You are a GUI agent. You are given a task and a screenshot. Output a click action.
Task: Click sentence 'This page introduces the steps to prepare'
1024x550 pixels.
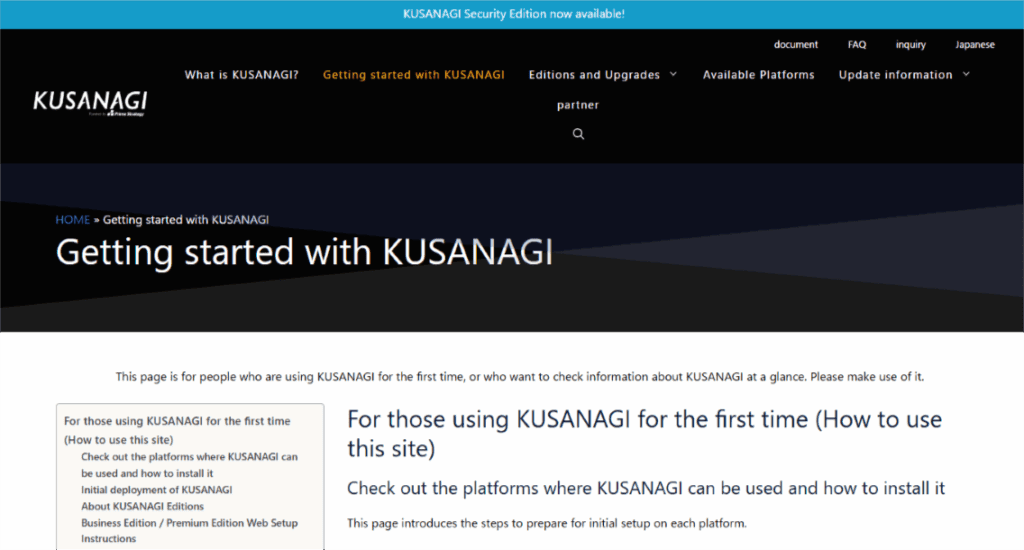click(x=547, y=523)
